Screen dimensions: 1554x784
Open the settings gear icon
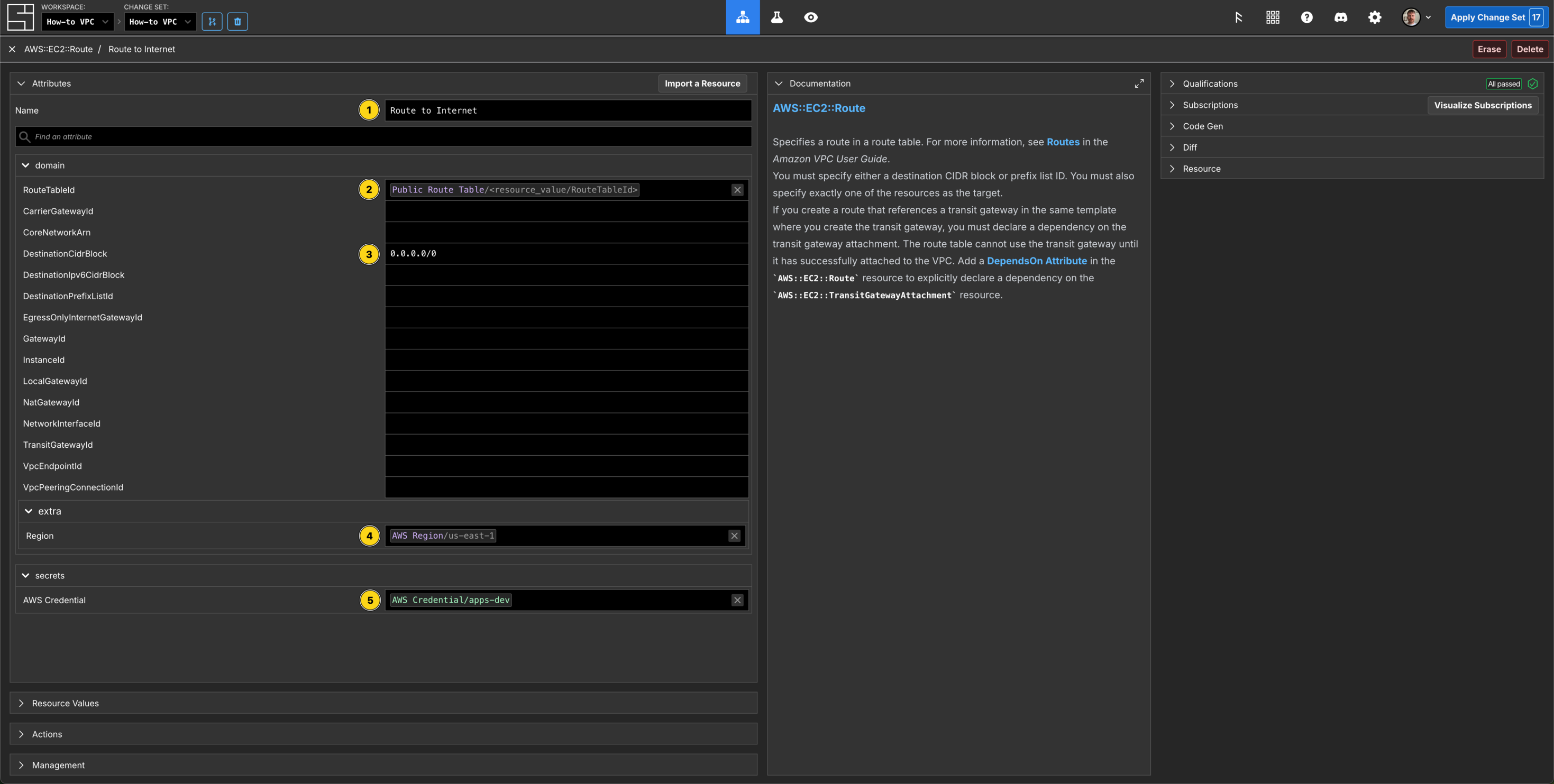coord(1375,17)
